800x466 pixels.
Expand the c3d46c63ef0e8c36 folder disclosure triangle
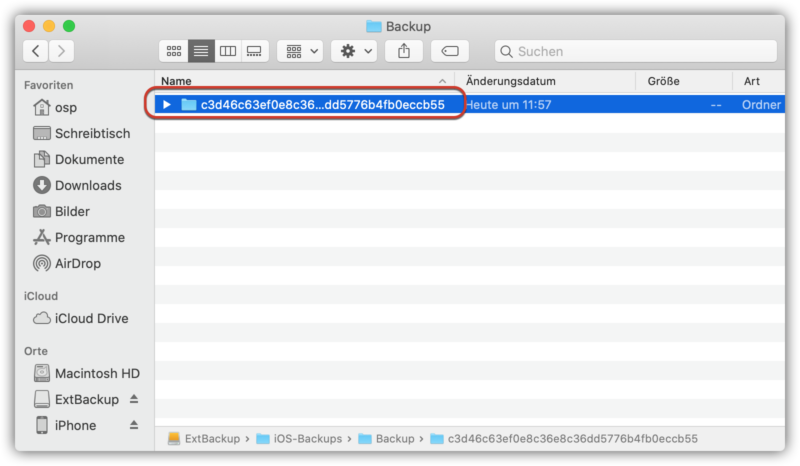[167, 105]
